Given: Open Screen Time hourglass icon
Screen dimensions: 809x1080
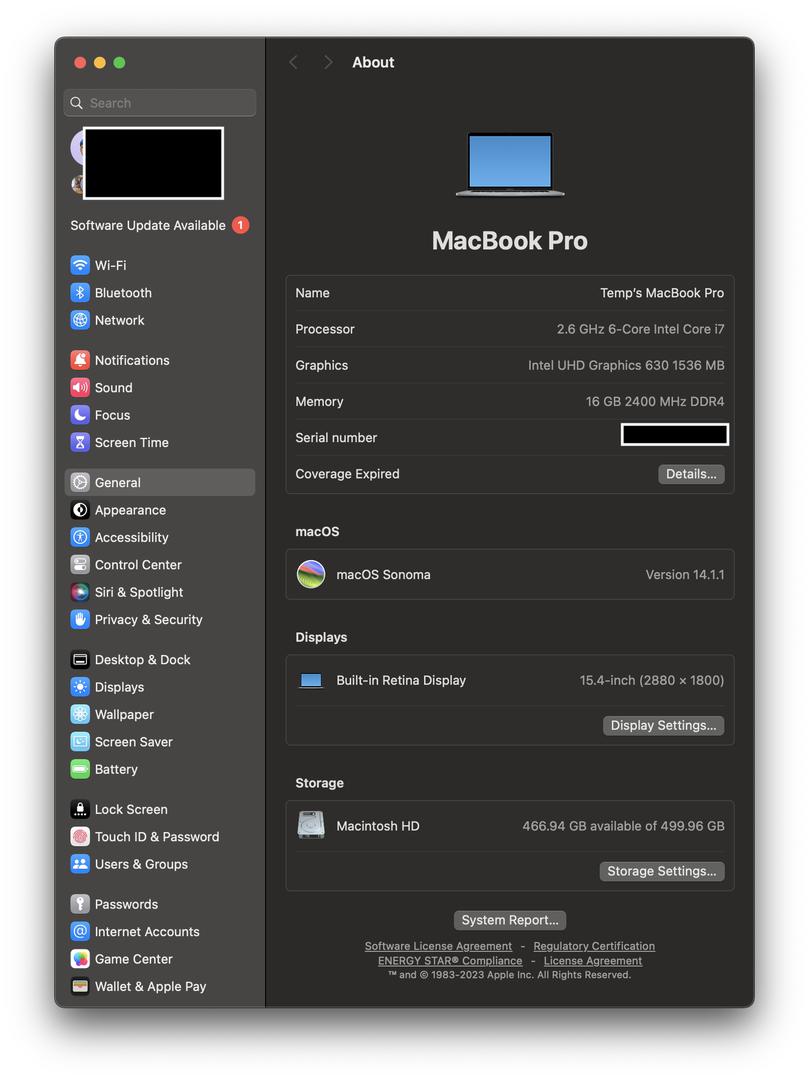Looking at the screenshot, I should (80, 443).
